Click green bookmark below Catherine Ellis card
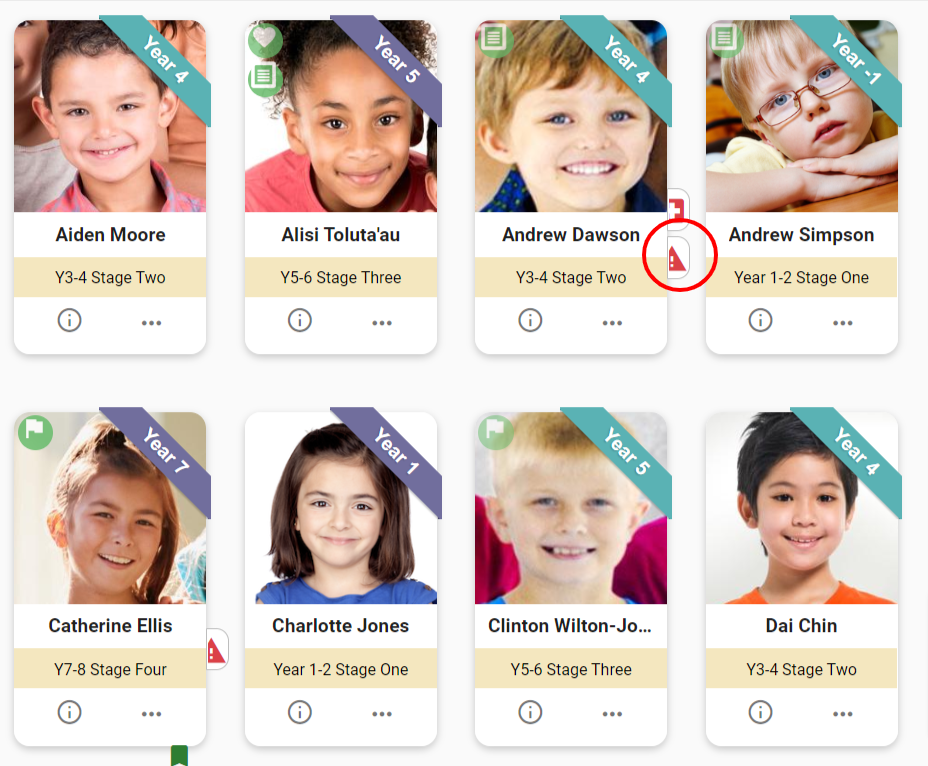 [x=179, y=756]
